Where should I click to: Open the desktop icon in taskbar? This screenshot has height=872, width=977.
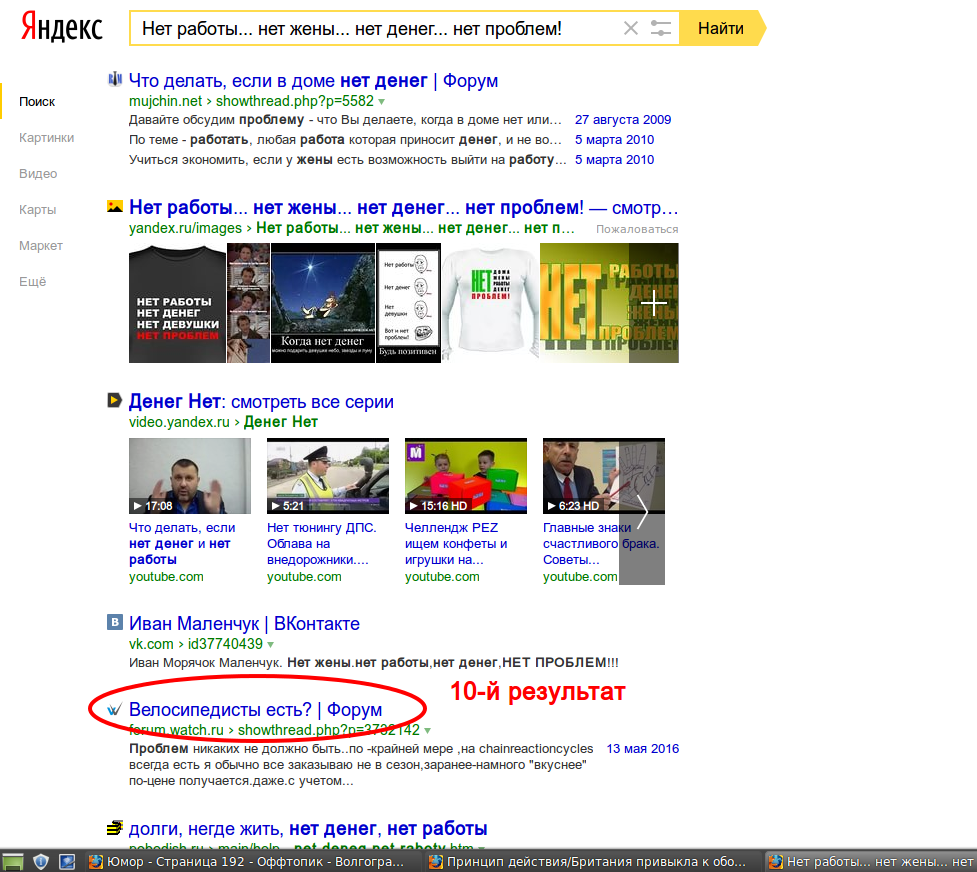point(67,862)
